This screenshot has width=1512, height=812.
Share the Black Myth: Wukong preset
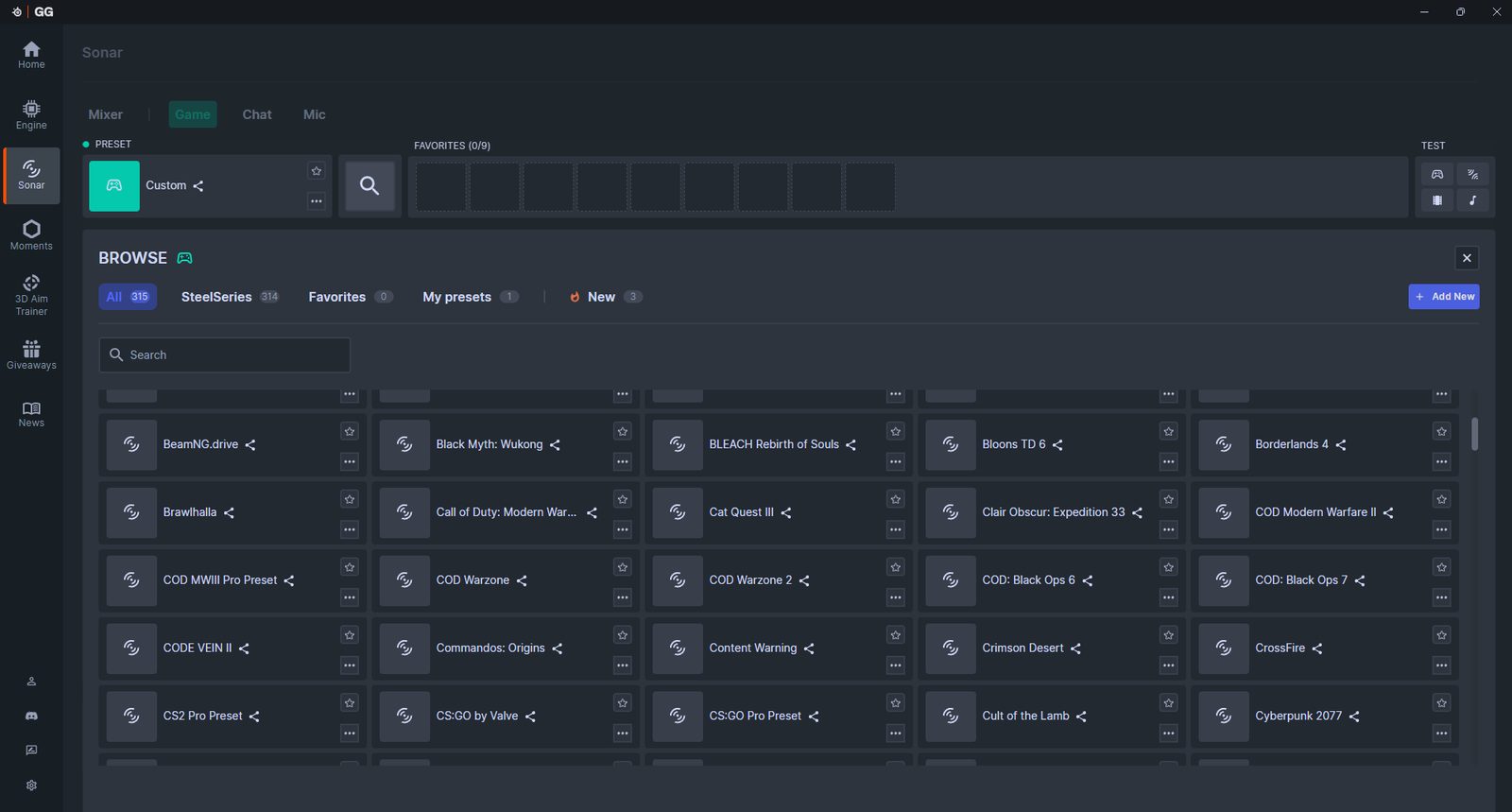click(555, 445)
